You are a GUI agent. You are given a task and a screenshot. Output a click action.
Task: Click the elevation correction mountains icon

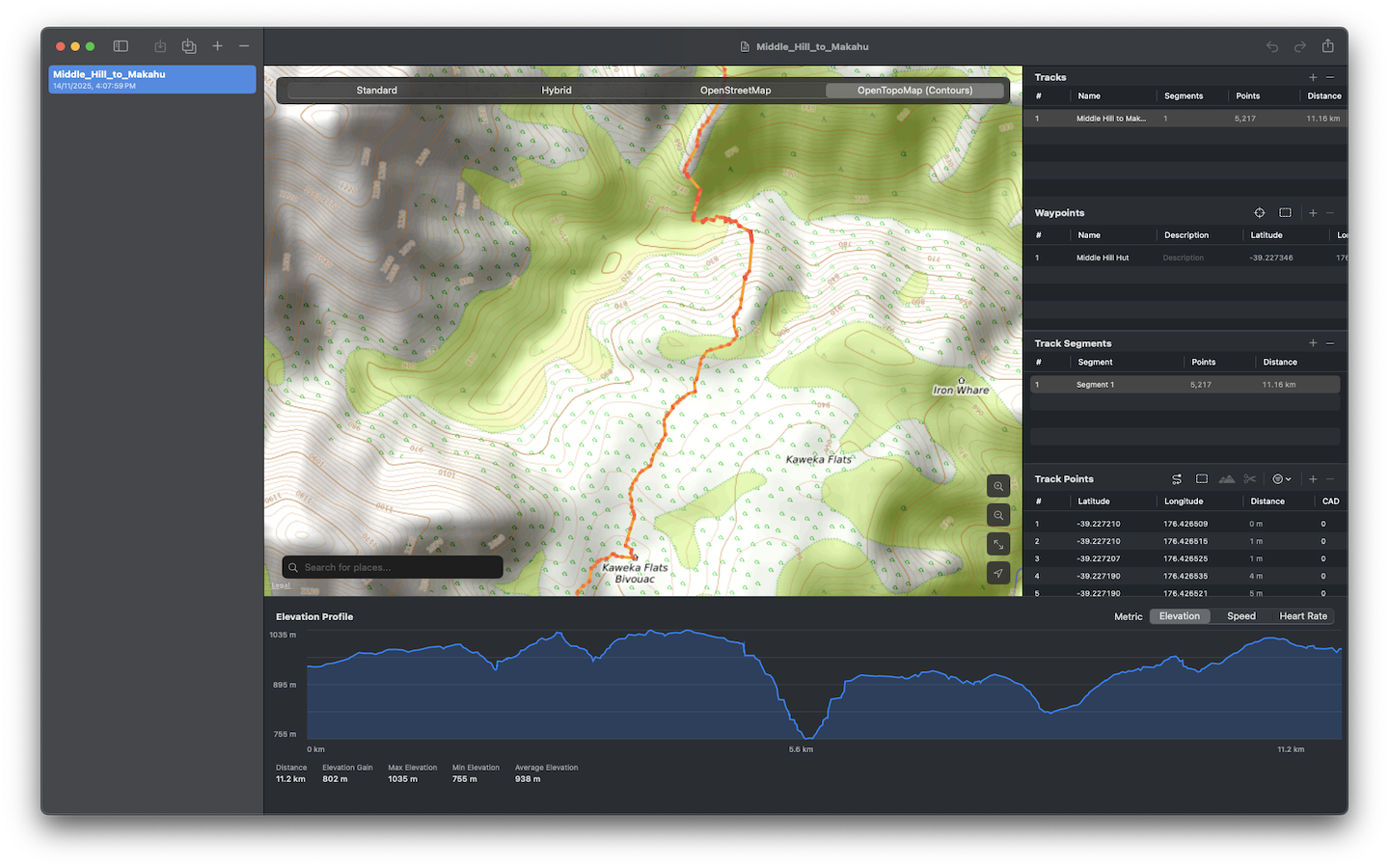coord(1226,478)
